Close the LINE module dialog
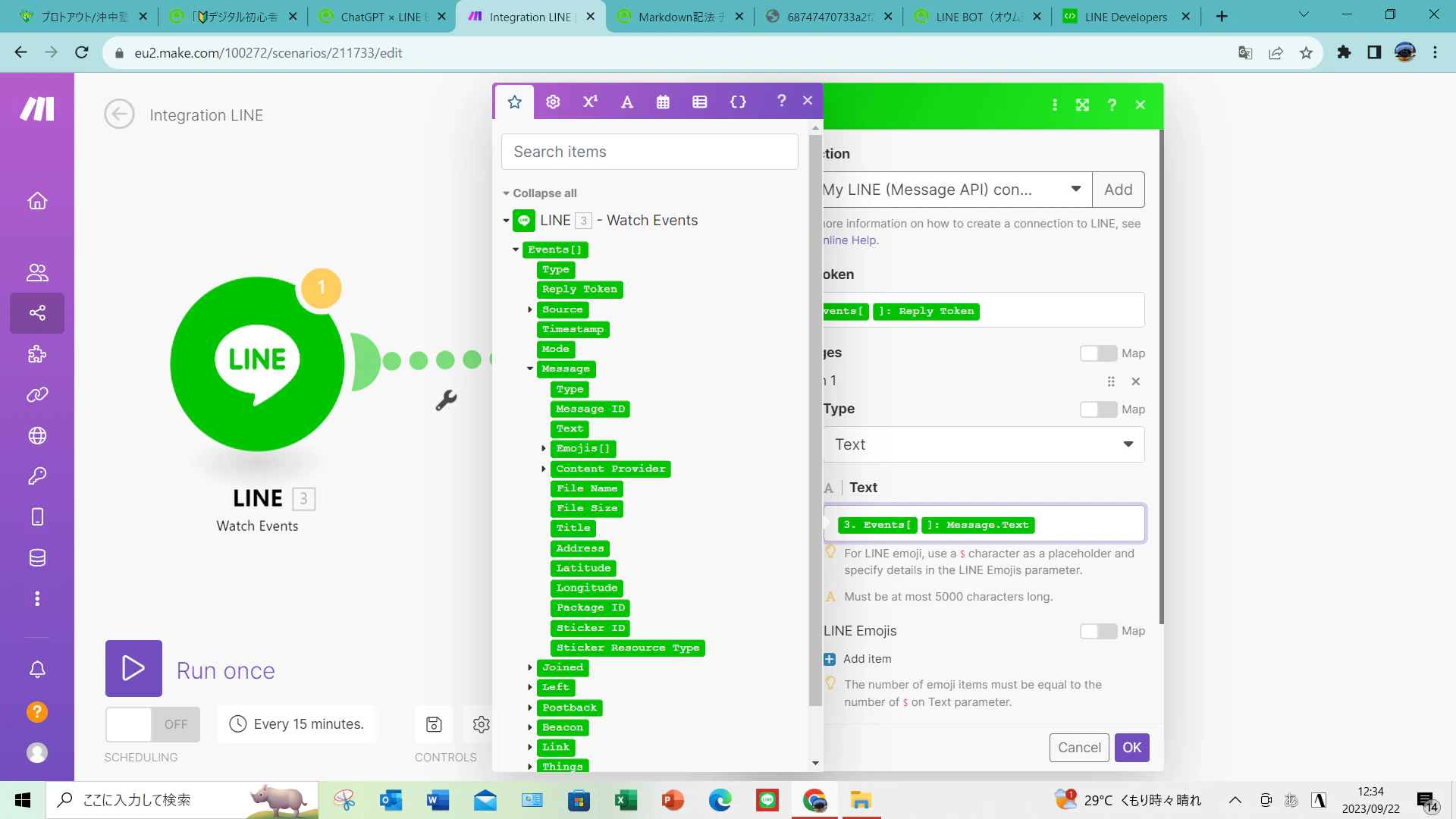The height and width of the screenshot is (819, 1456). click(1141, 105)
